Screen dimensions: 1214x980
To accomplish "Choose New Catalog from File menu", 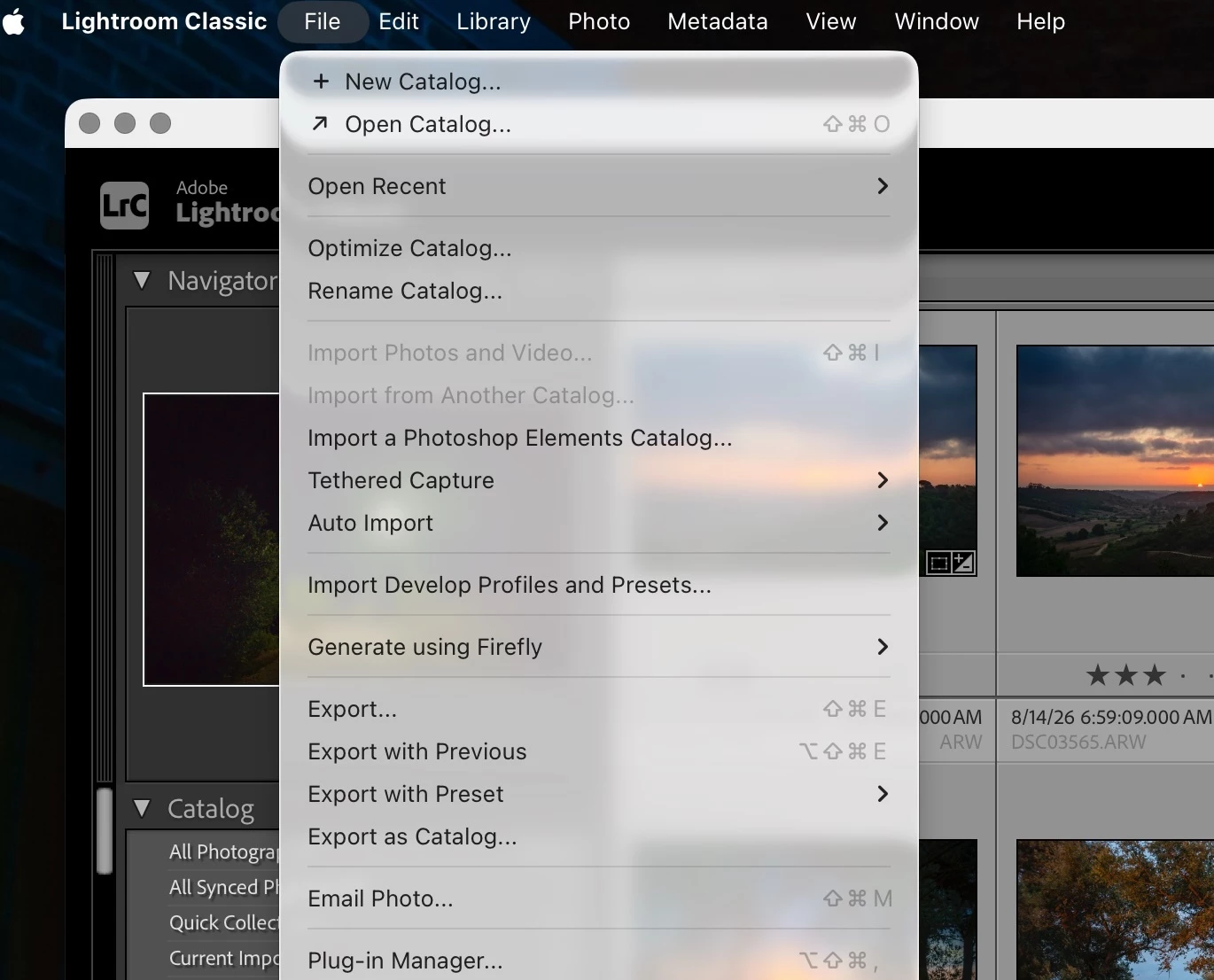I will tap(599, 82).
